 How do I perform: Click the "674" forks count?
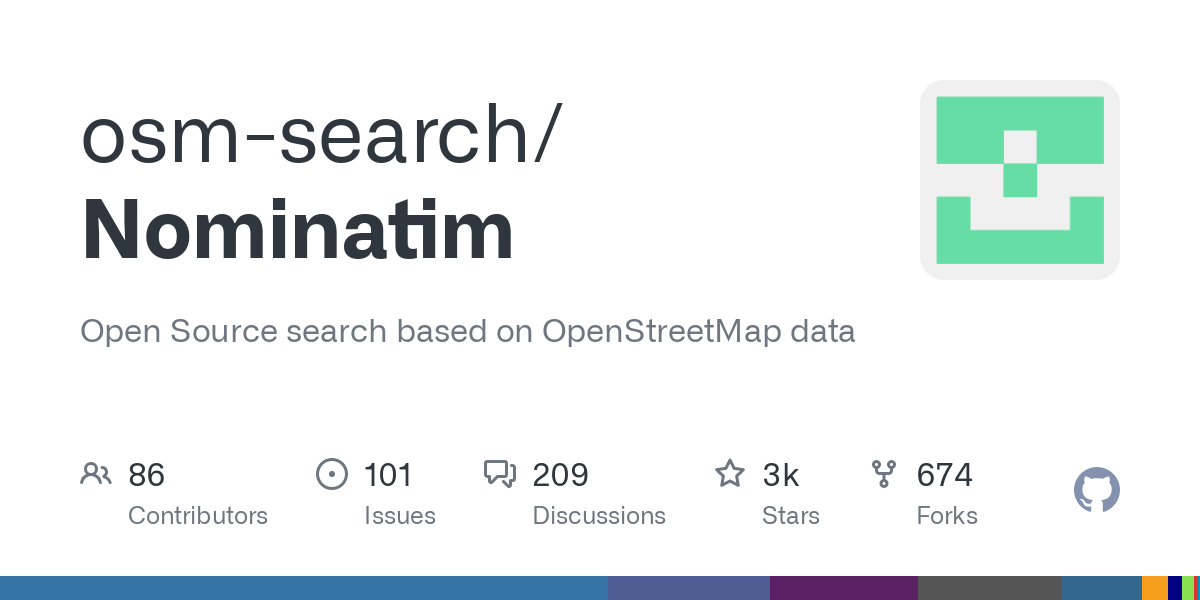(x=945, y=475)
